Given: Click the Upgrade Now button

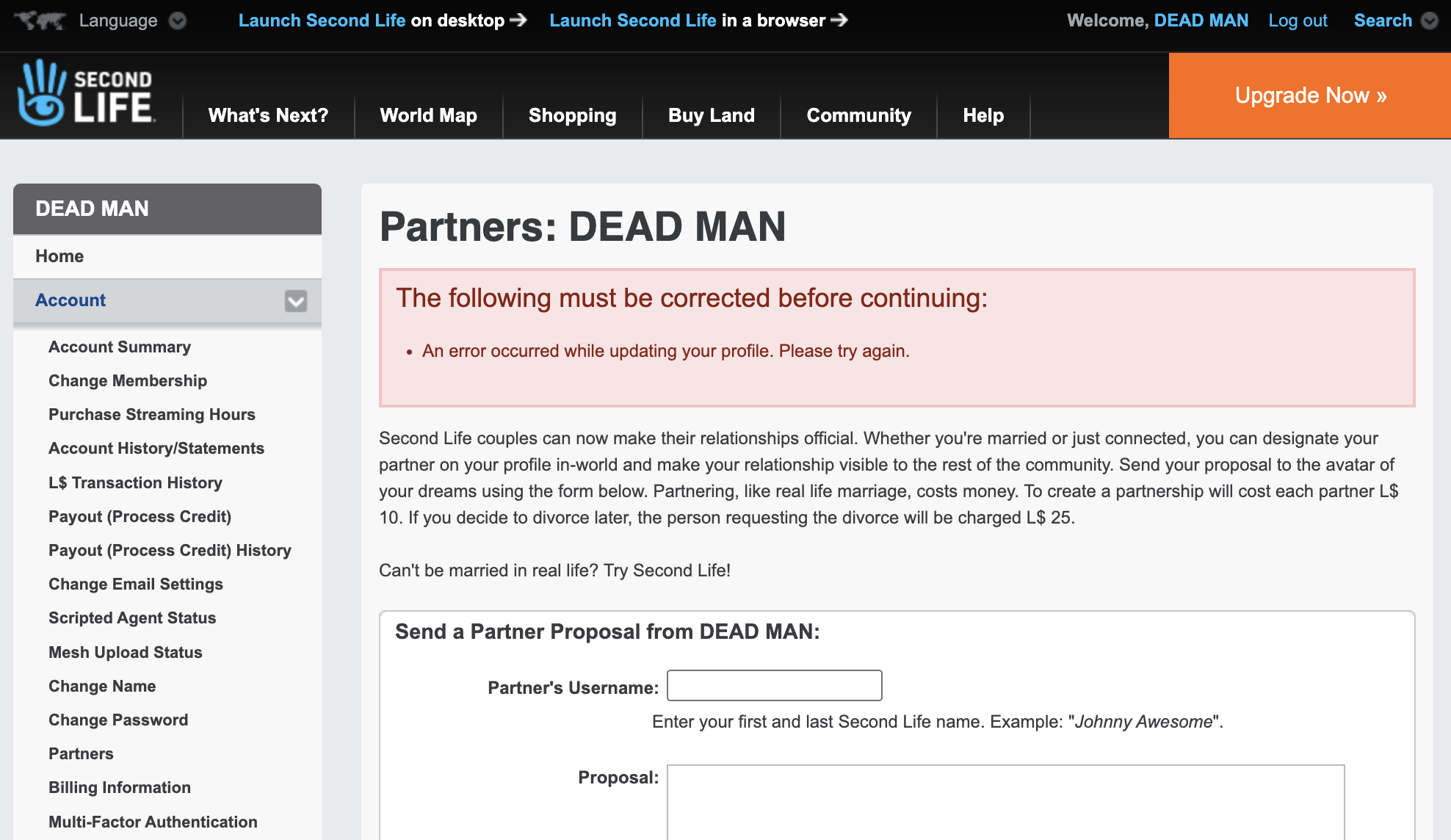Looking at the screenshot, I should pyautogui.click(x=1310, y=95).
